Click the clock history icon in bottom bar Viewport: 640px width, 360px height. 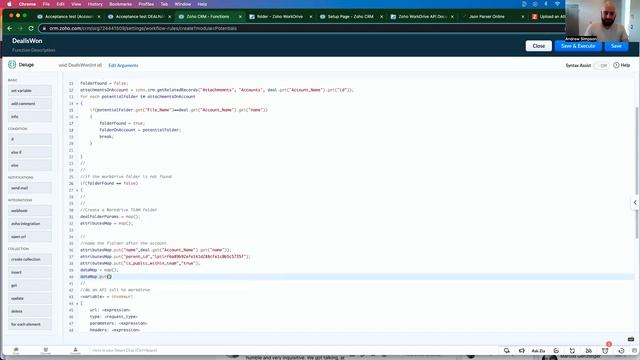point(621,351)
